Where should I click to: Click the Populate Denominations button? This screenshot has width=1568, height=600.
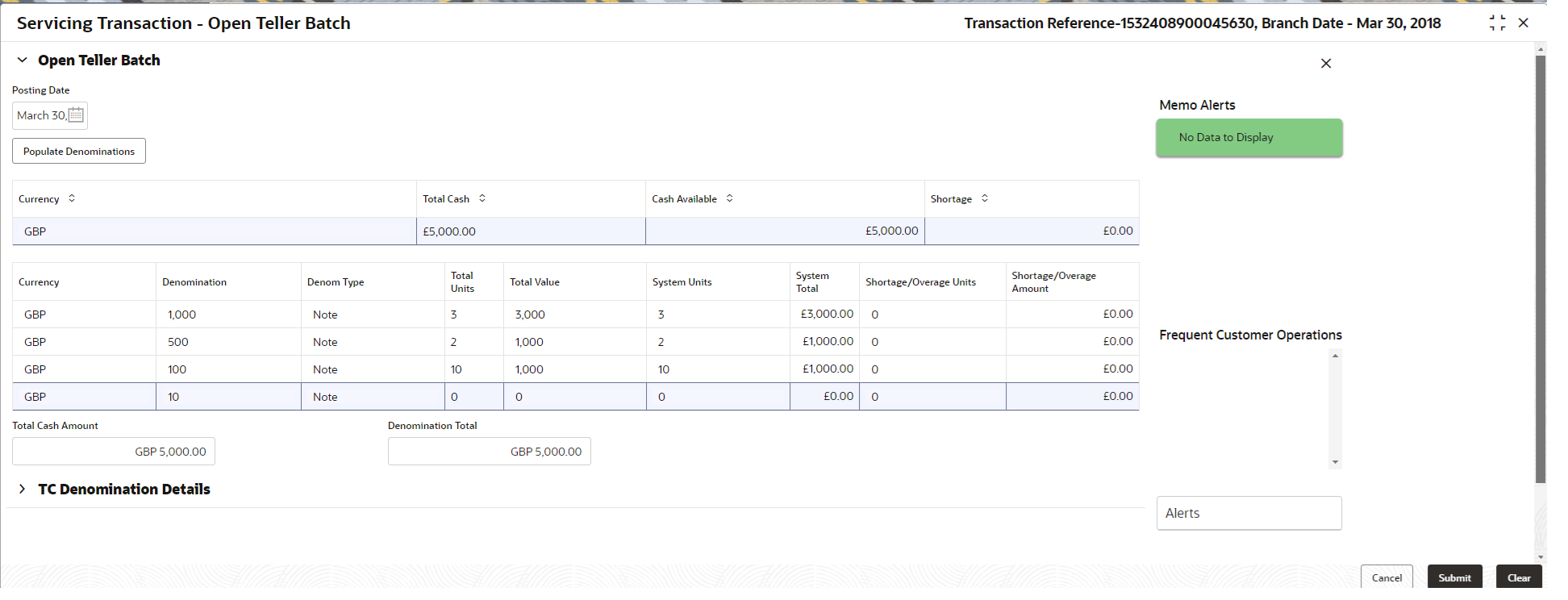[79, 151]
